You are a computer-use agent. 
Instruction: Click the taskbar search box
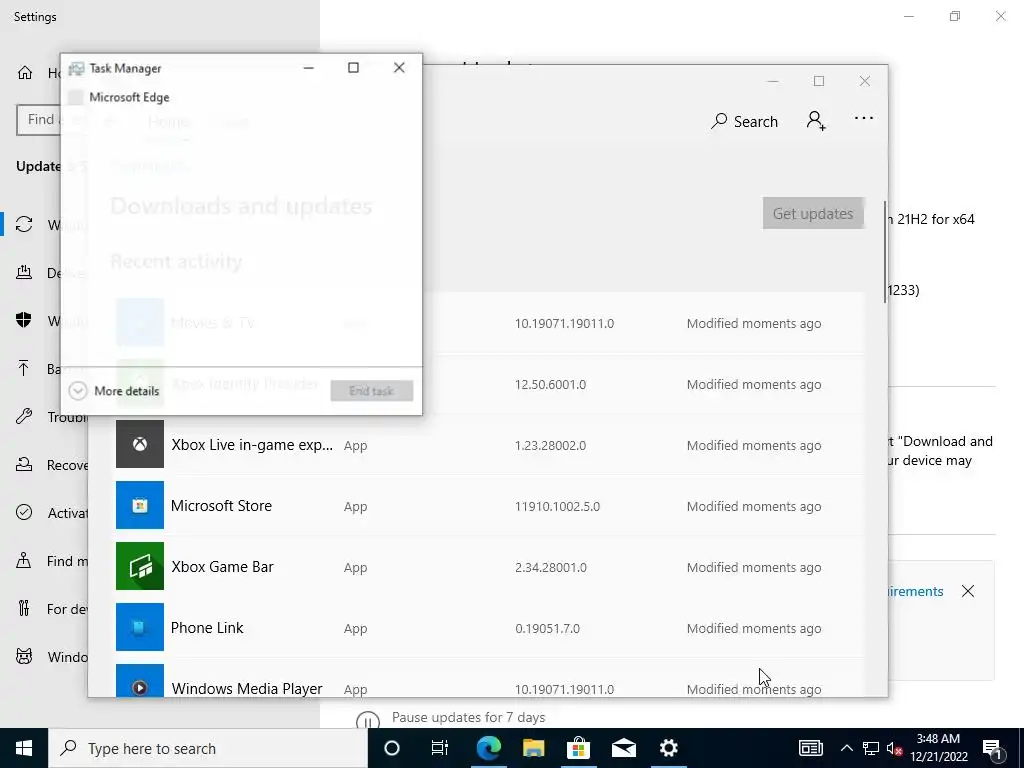(208, 748)
